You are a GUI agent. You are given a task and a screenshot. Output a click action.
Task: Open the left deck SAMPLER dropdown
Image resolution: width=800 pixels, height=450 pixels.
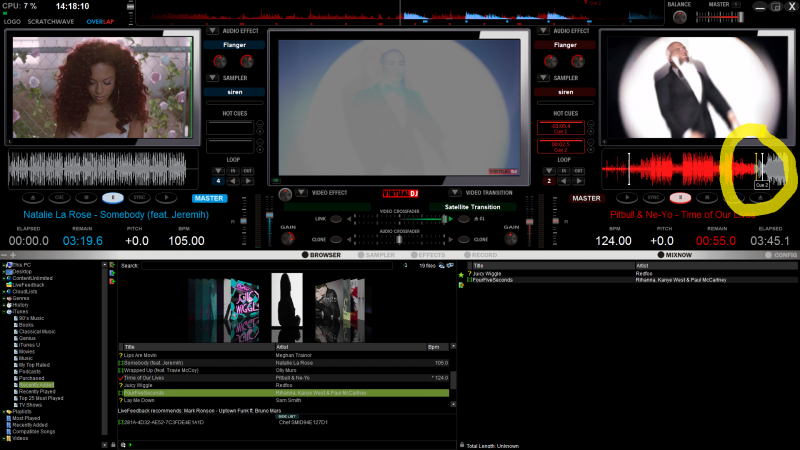212,78
